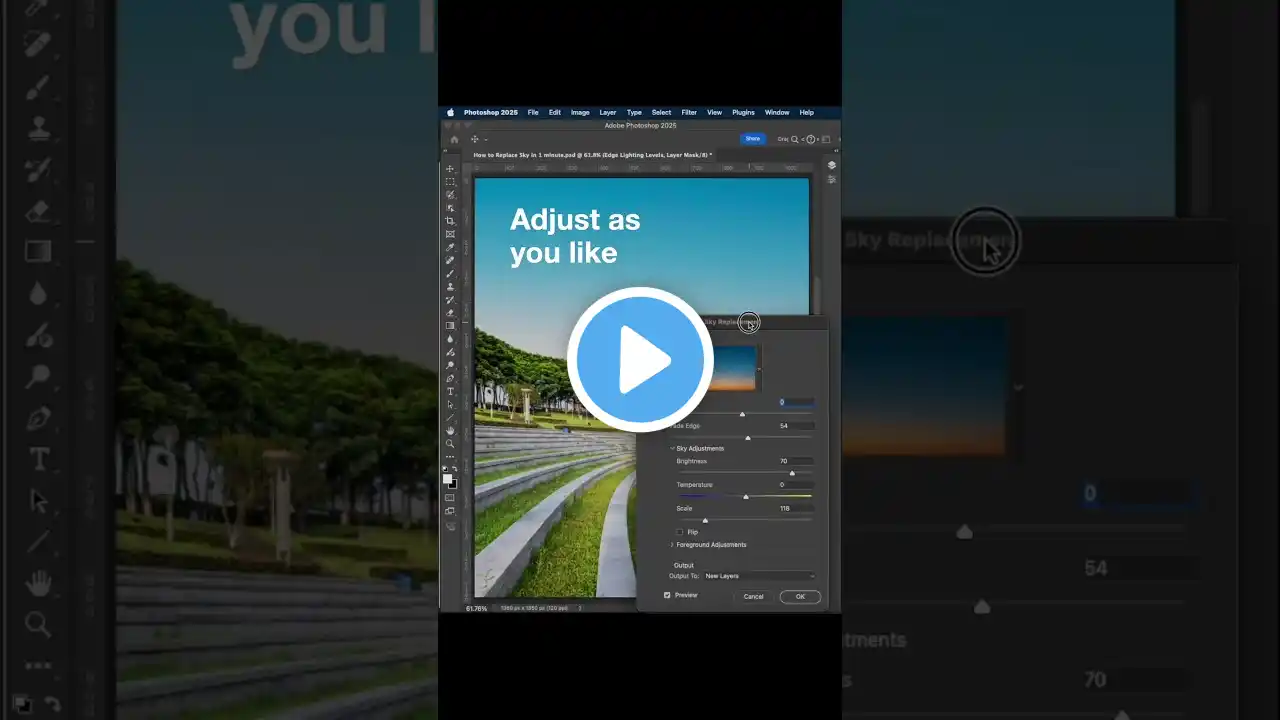
Task: Open the Layer menu
Action: click(608, 112)
